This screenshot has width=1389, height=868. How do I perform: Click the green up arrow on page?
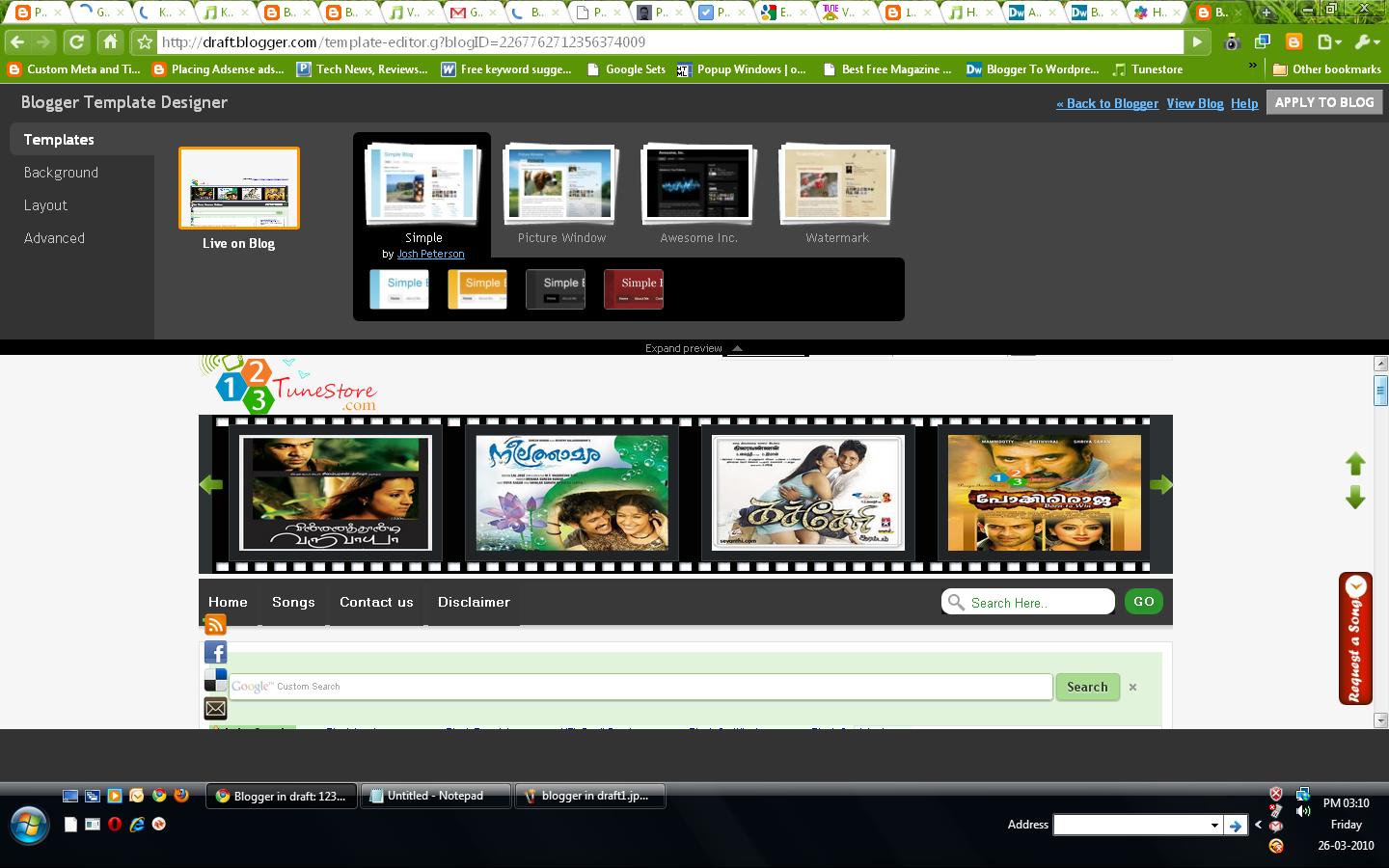[1355, 464]
